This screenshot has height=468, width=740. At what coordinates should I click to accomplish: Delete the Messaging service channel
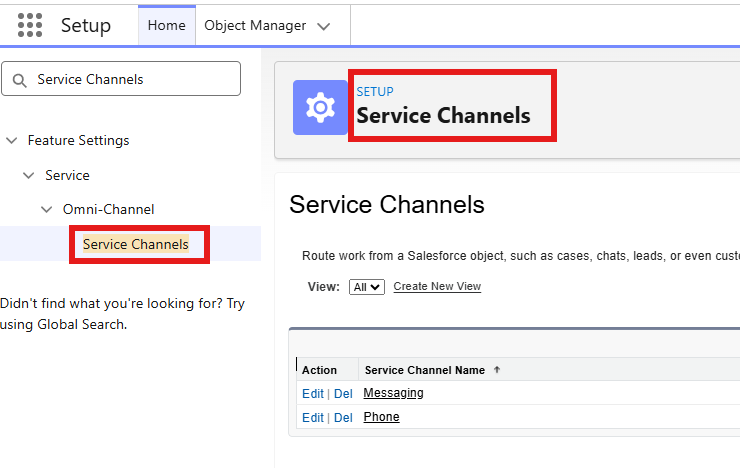[343, 393]
